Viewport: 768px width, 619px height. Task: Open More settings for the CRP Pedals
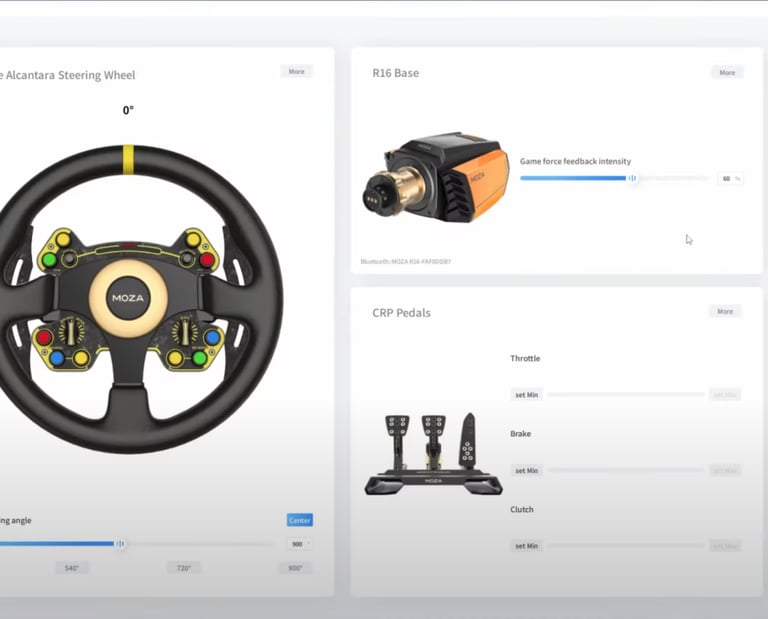click(x=725, y=311)
